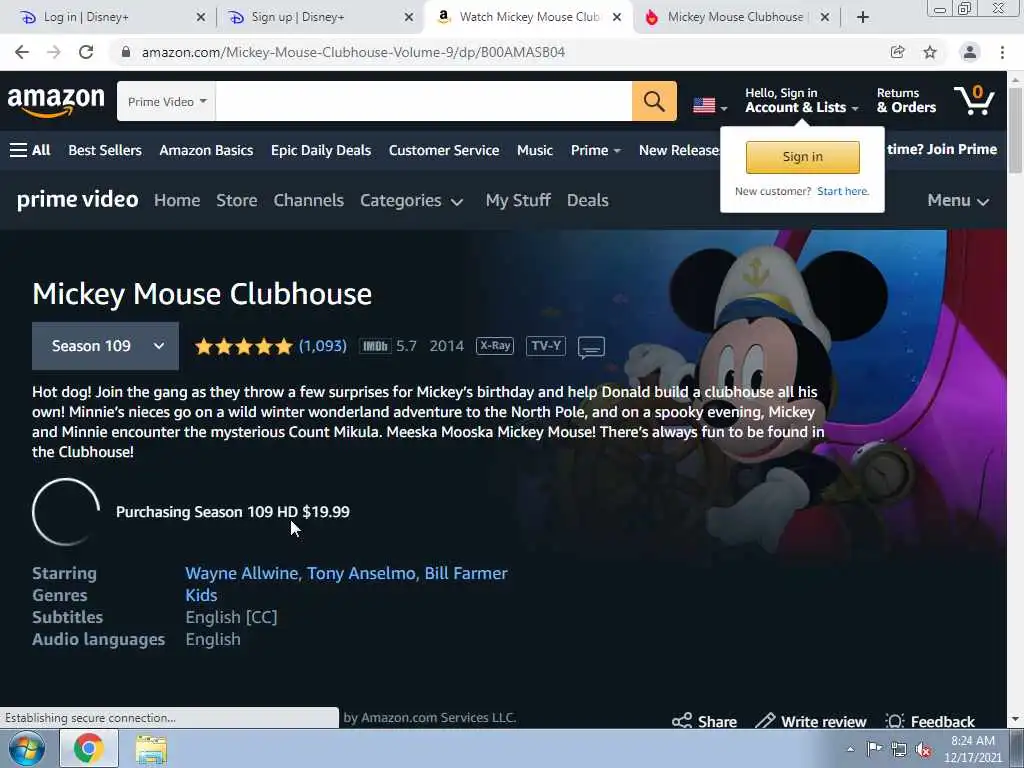This screenshot has height=768, width=1024.
Task: Open the Prime Video Store
Action: pyautogui.click(x=236, y=200)
